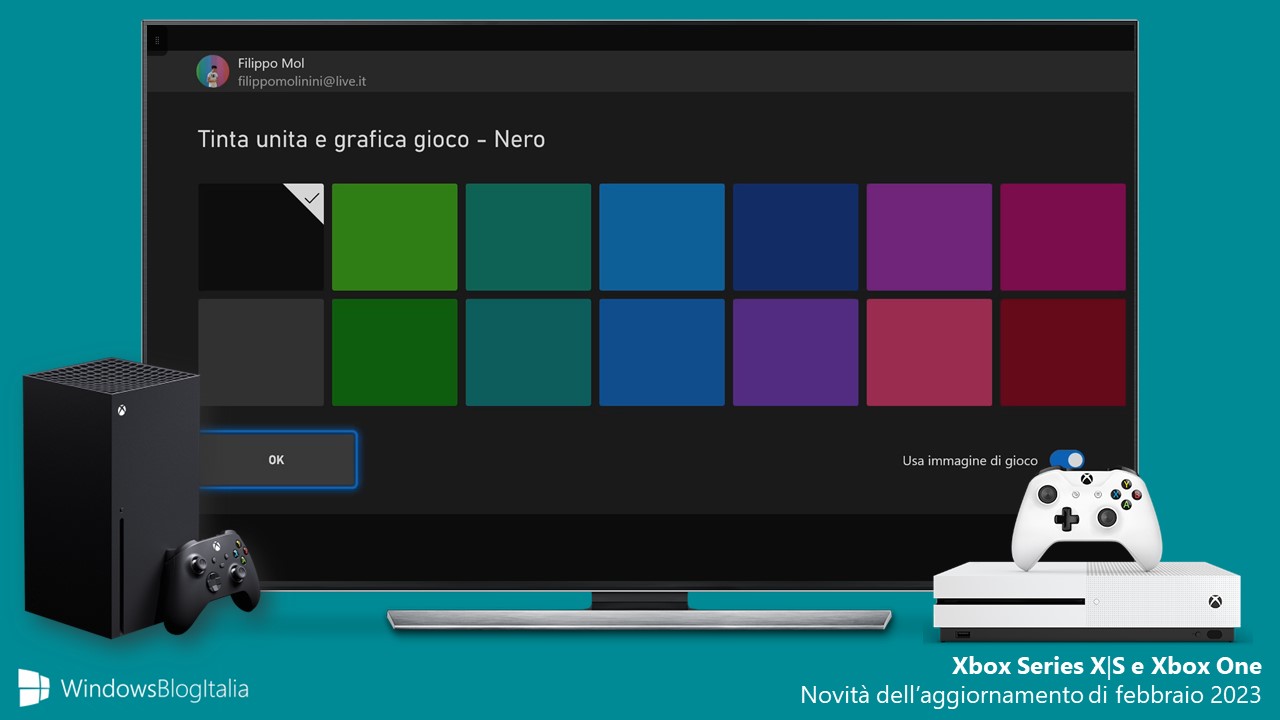Select the black color swatch with checkmark
Image resolution: width=1280 pixels, height=720 pixels.
click(261, 237)
